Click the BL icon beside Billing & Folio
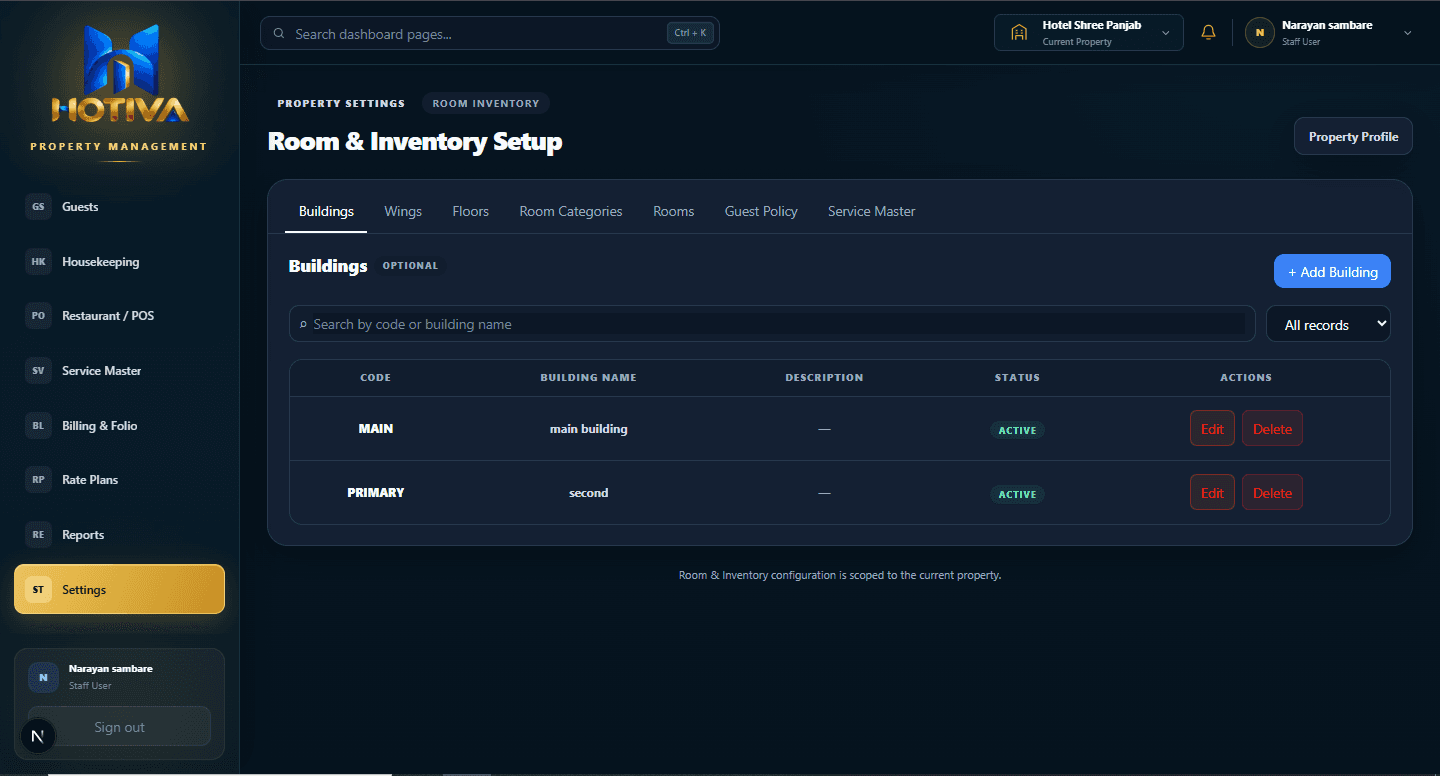Screen dimensions: 1440x776 (x=38, y=426)
